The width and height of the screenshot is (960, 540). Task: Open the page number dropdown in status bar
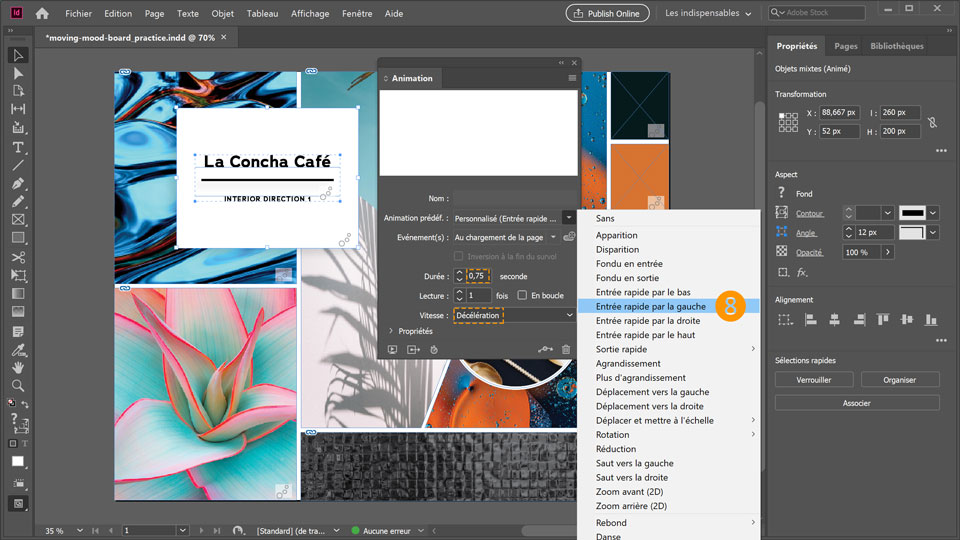pyautogui.click(x=182, y=531)
